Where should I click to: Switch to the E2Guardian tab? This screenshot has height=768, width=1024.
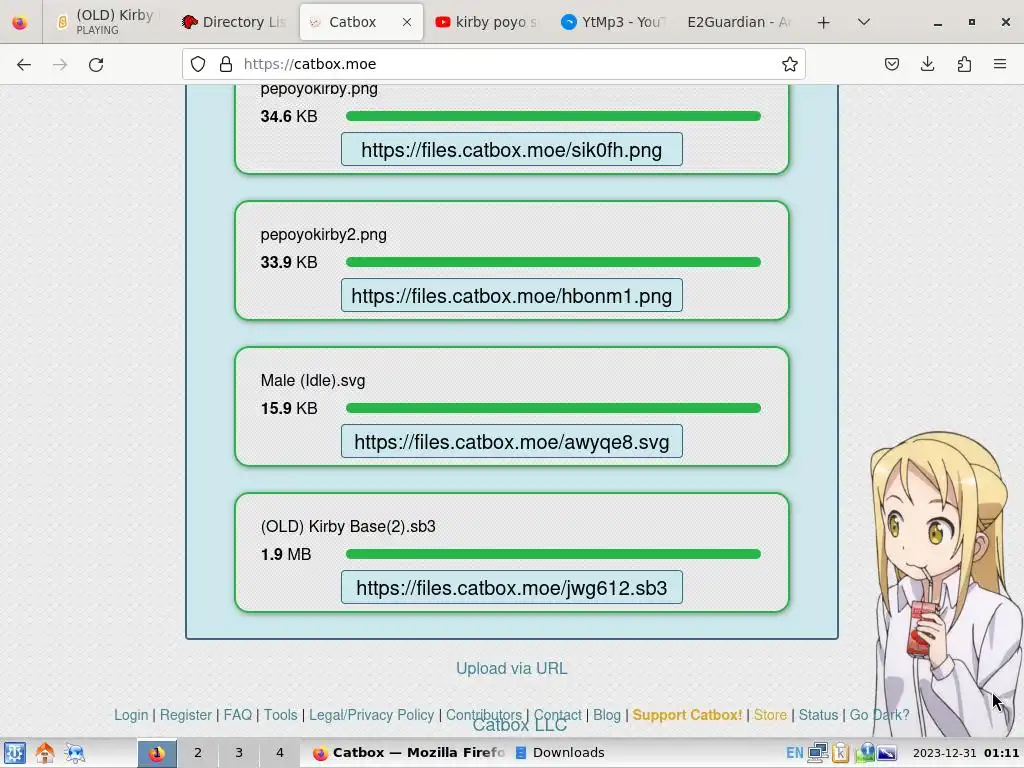(x=738, y=22)
